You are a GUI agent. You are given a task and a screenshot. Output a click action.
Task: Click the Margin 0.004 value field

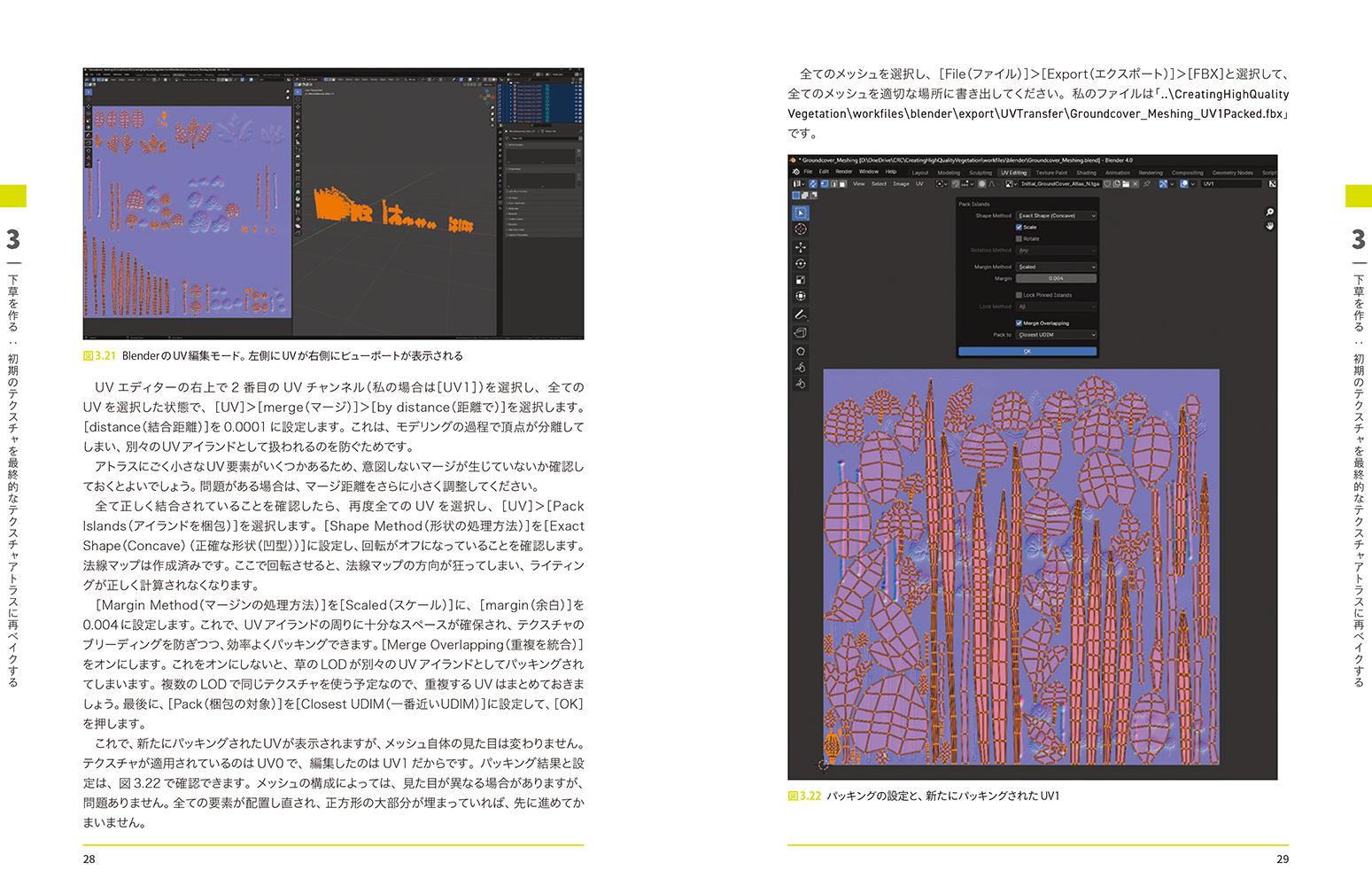1057,278
